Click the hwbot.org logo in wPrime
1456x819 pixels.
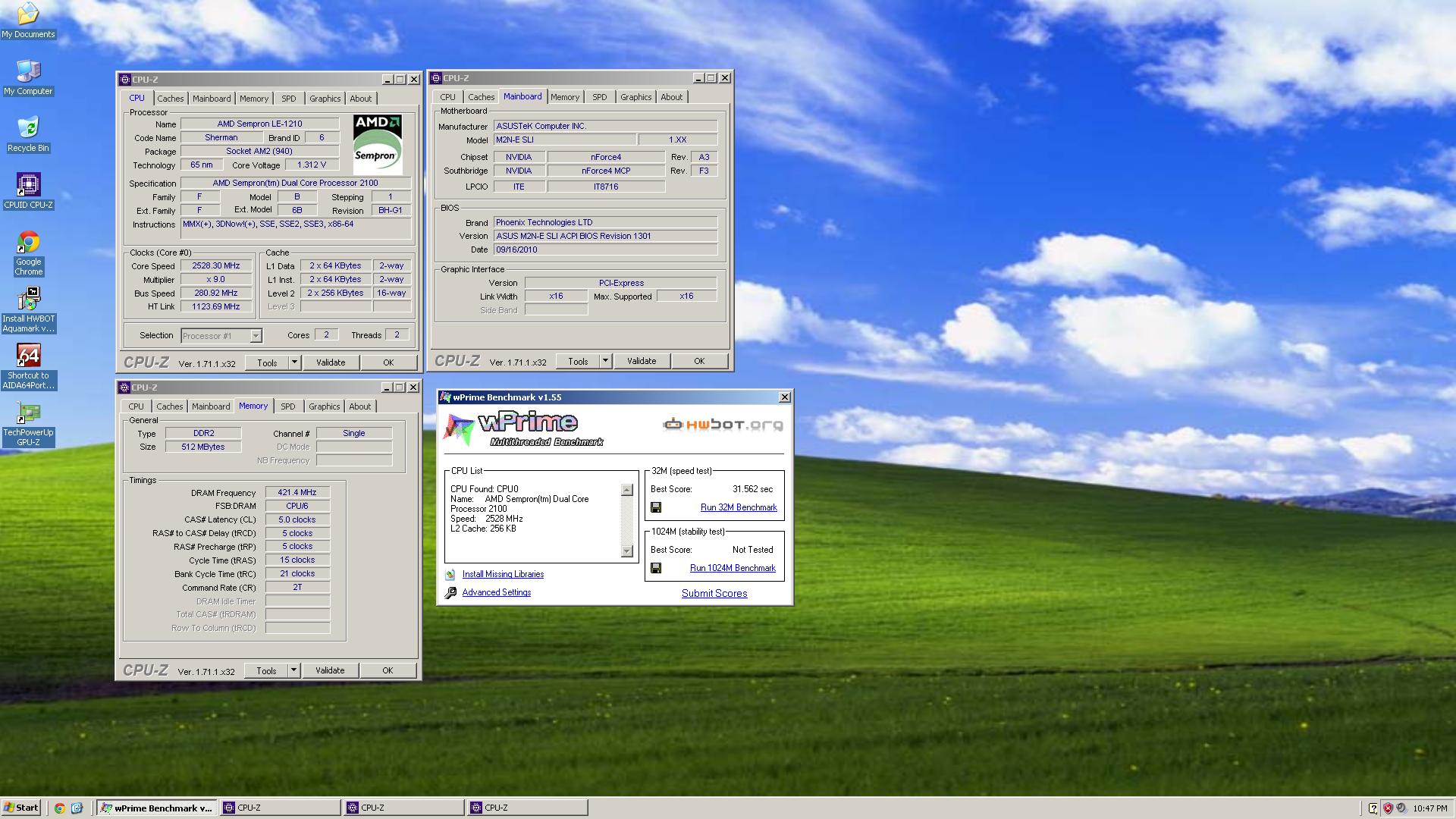723,424
